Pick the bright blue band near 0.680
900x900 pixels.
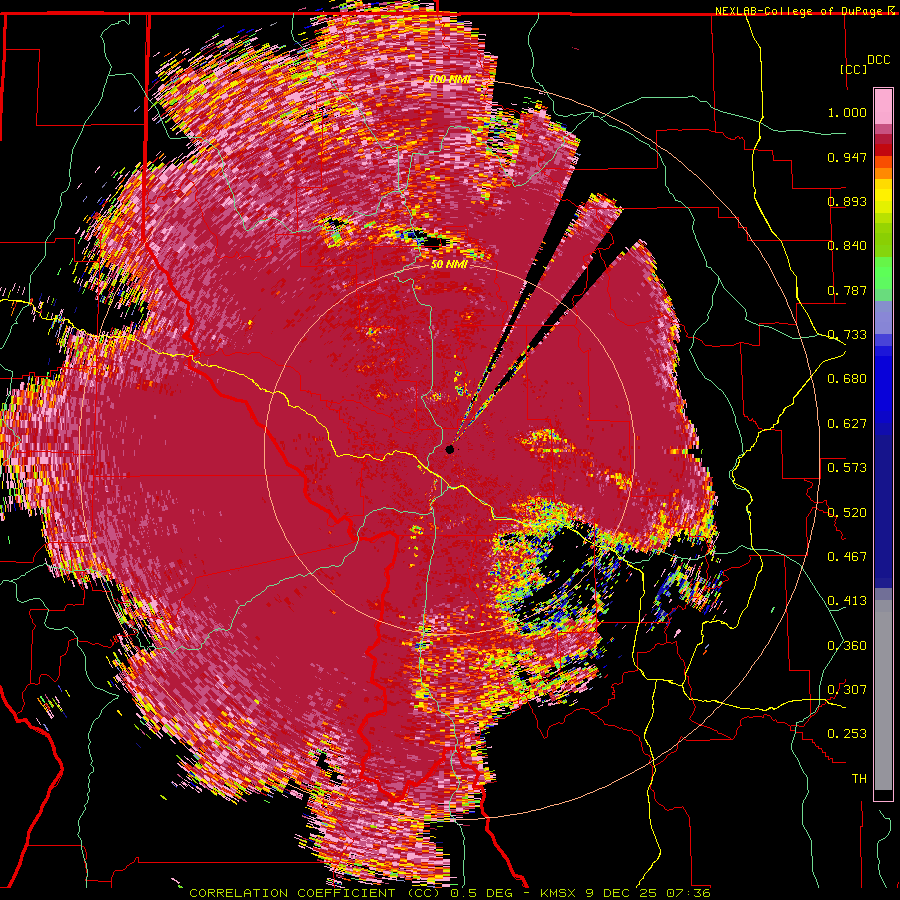click(x=883, y=385)
